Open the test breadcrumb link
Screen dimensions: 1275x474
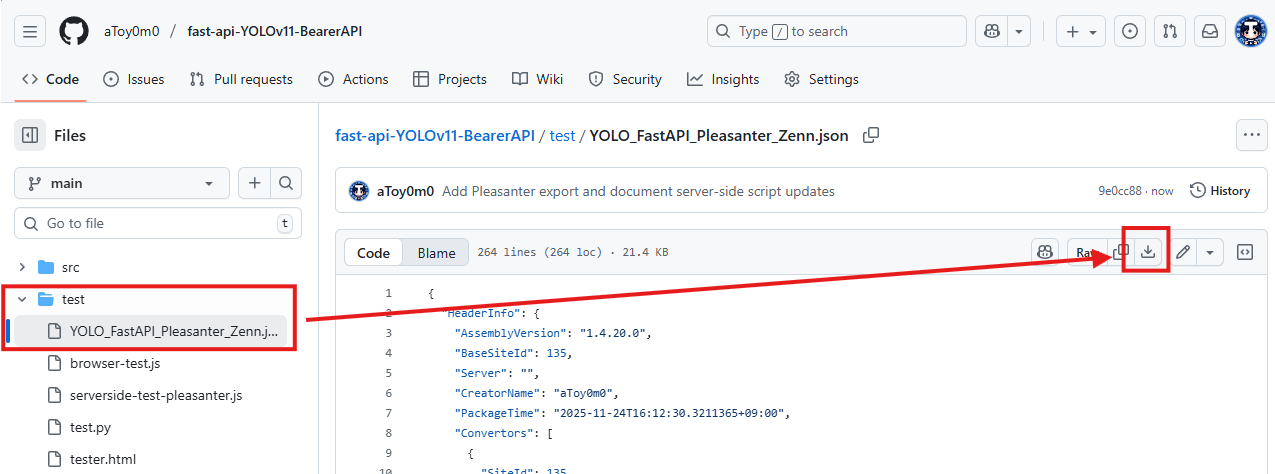click(563, 135)
